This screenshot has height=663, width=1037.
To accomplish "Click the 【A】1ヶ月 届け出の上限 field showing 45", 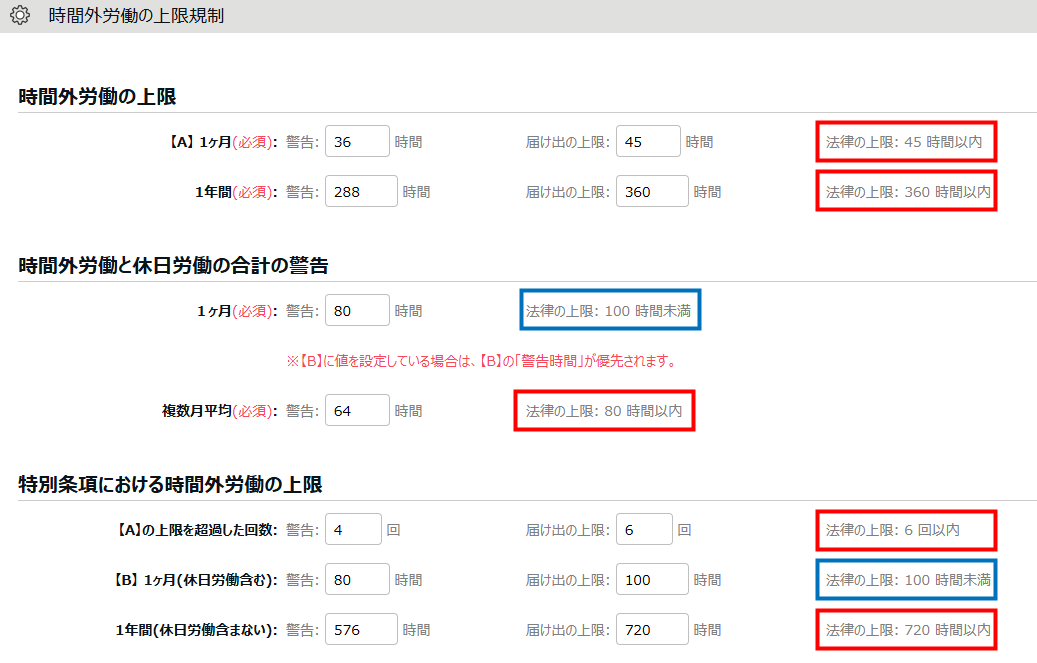I will coord(648,142).
